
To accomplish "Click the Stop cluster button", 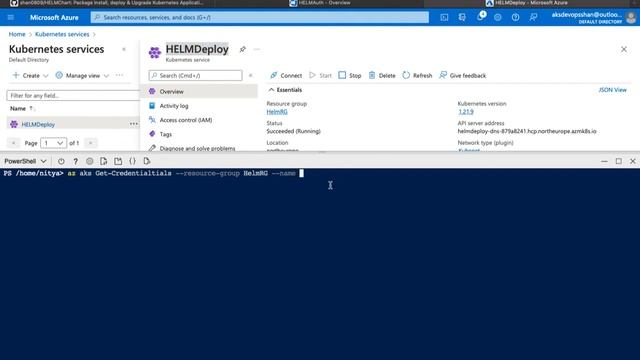I will tap(350, 76).
